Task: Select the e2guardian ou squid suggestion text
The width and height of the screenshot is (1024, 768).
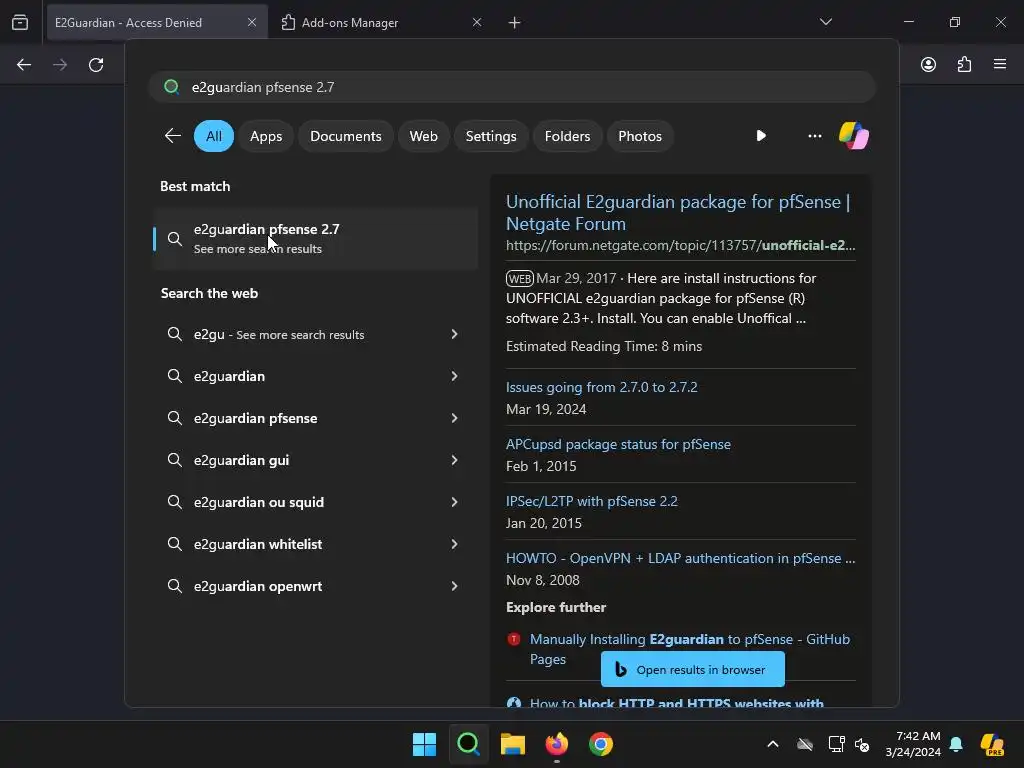Action: click(x=259, y=502)
